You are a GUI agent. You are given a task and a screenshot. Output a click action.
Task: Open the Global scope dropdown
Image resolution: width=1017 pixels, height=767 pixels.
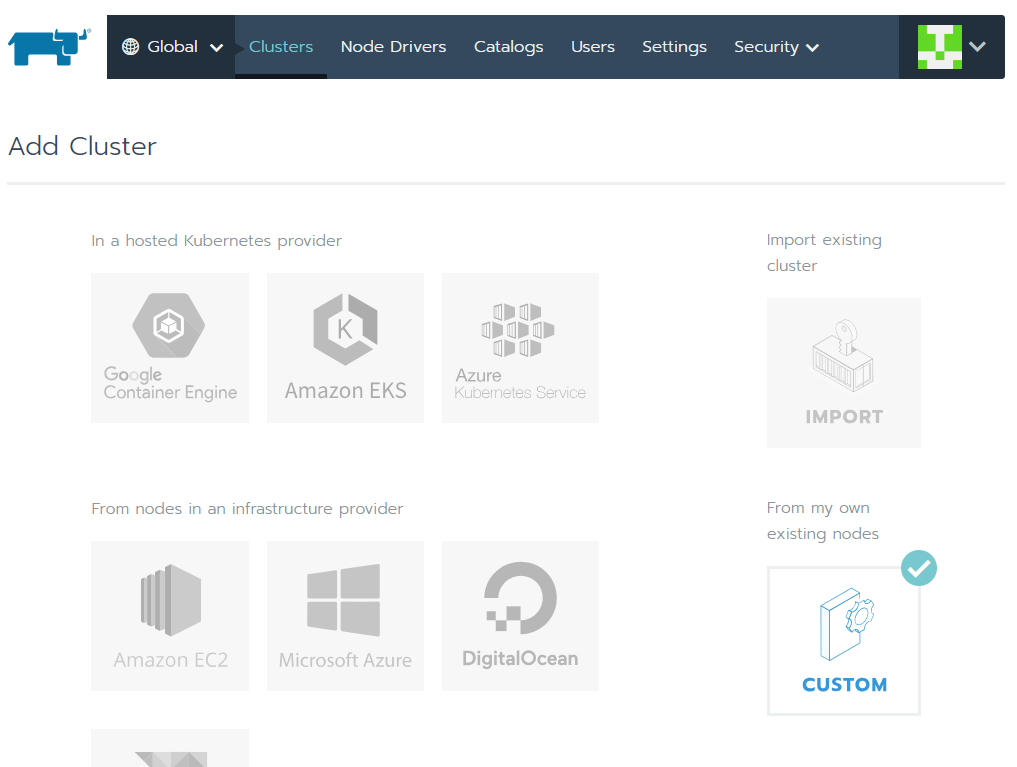[172, 47]
